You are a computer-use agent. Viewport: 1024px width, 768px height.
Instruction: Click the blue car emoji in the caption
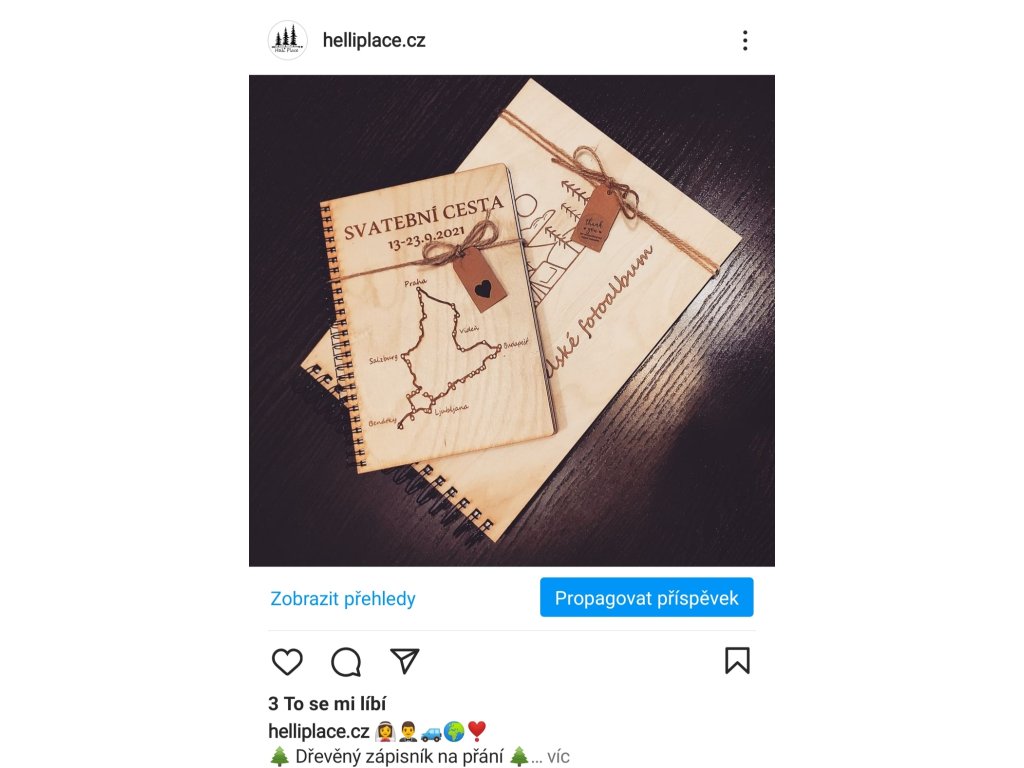click(x=430, y=731)
